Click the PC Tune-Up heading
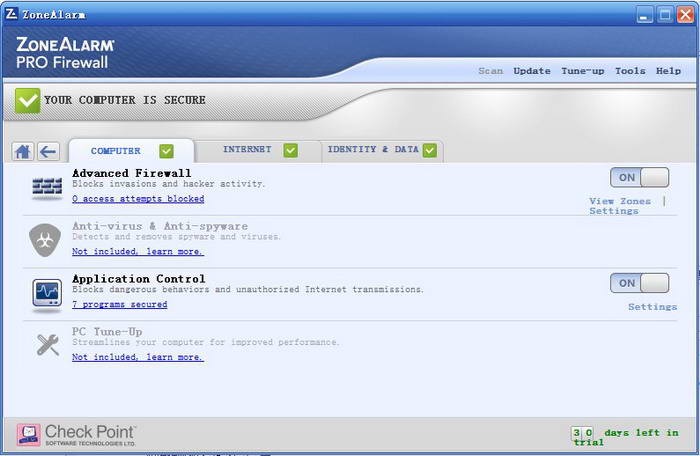Viewport: 700px width, 456px height. 107,332
